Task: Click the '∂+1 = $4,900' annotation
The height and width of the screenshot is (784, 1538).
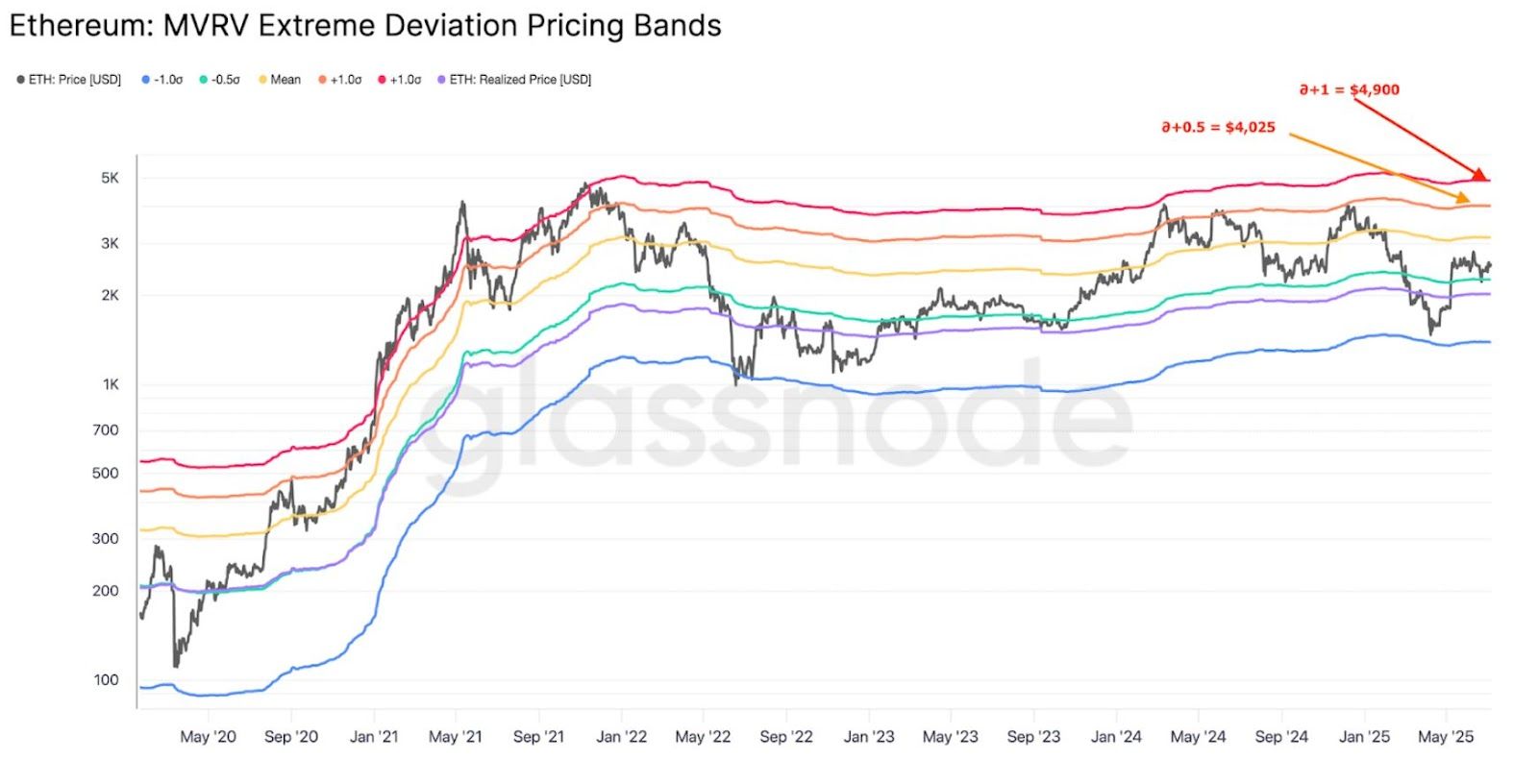Action: pos(1350,89)
